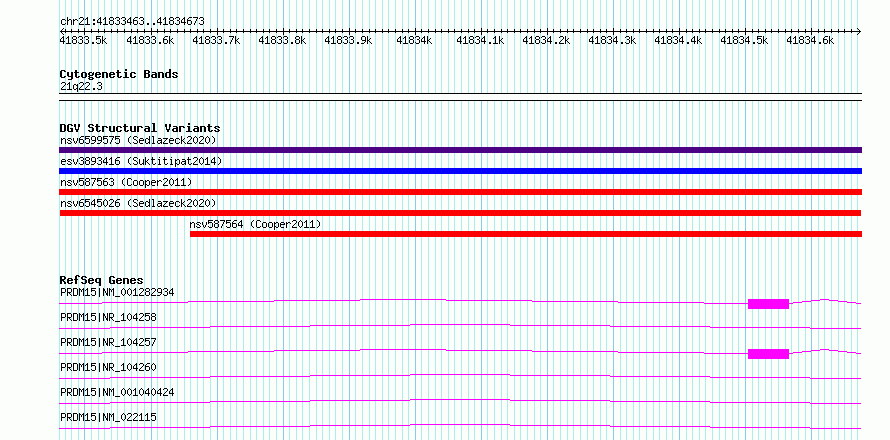
Task: Click the magenta exon block of NM_001282934
Action: coord(769,304)
